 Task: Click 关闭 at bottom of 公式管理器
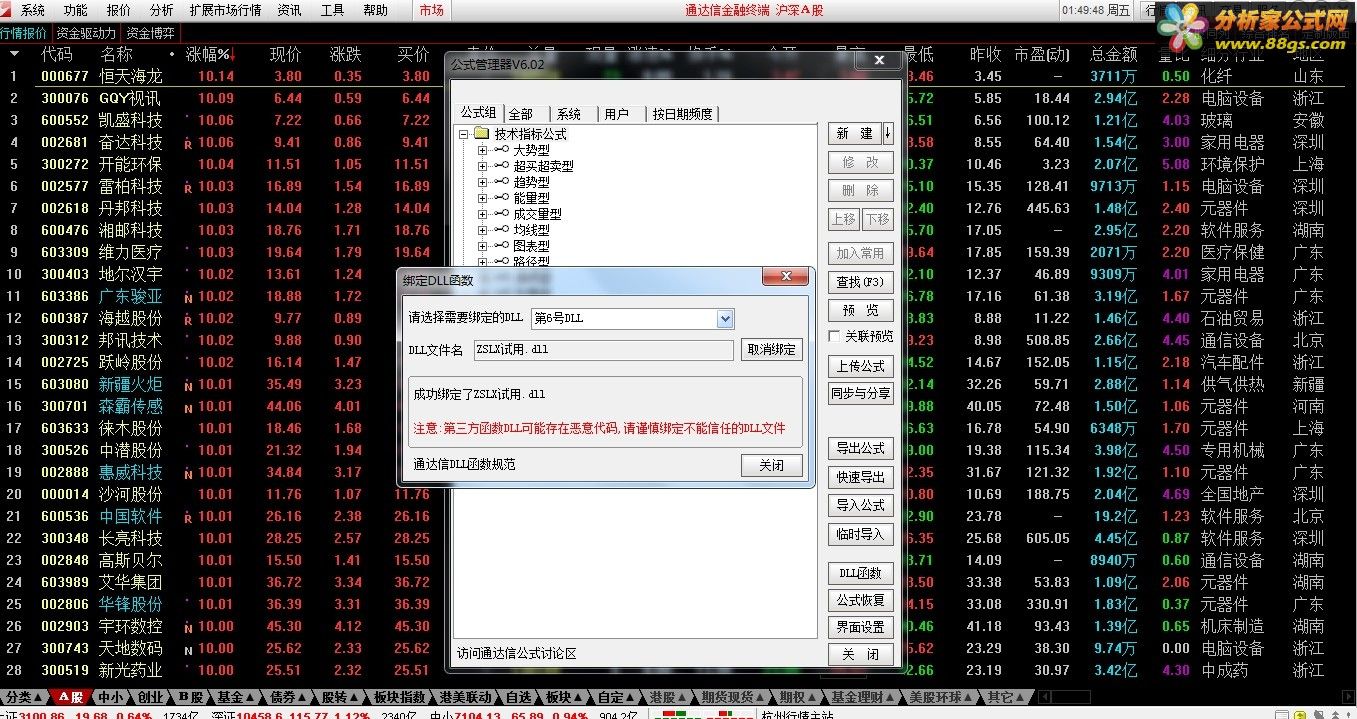pos(860,654)
